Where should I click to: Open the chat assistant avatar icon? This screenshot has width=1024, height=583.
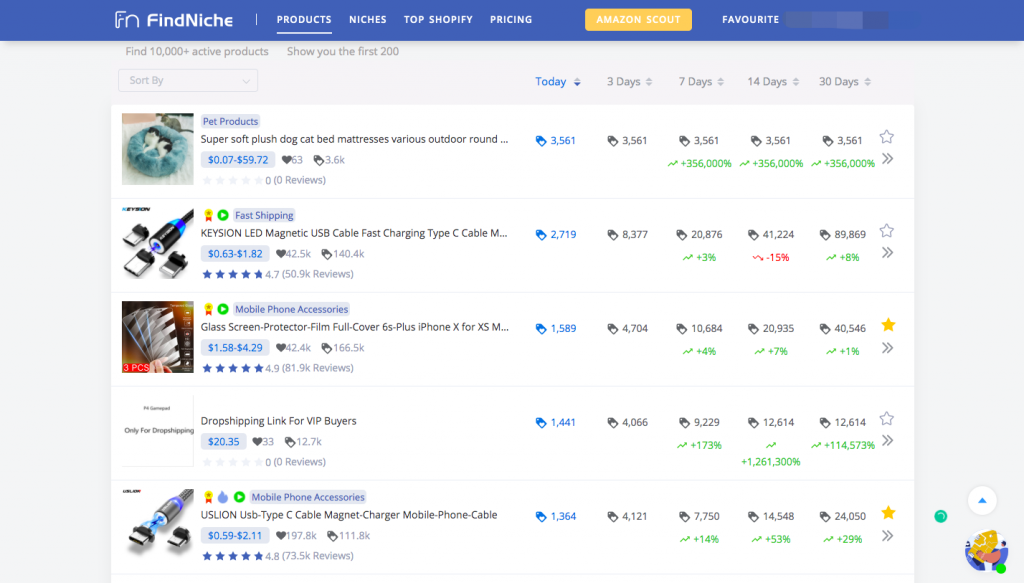(x=987, y=551)
